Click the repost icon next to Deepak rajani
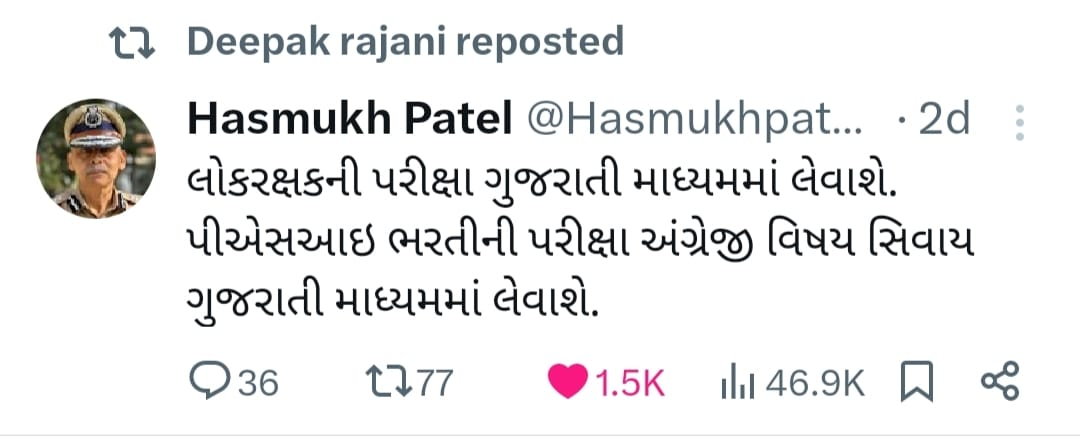This screenshot has height=443, width=1080. (x=132, y=43)
